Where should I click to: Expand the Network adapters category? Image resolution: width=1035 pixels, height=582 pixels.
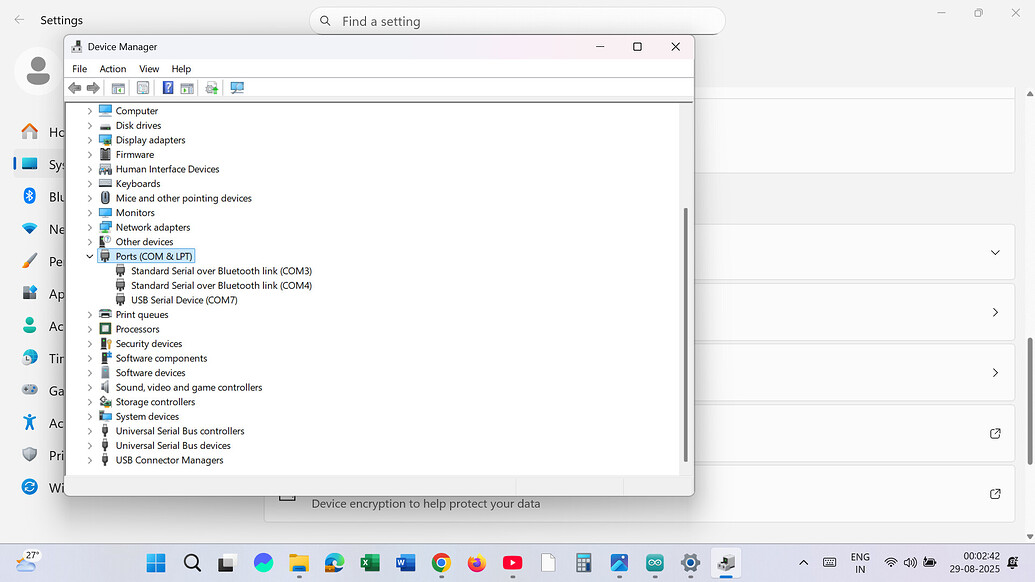click(x=90, y=227)
